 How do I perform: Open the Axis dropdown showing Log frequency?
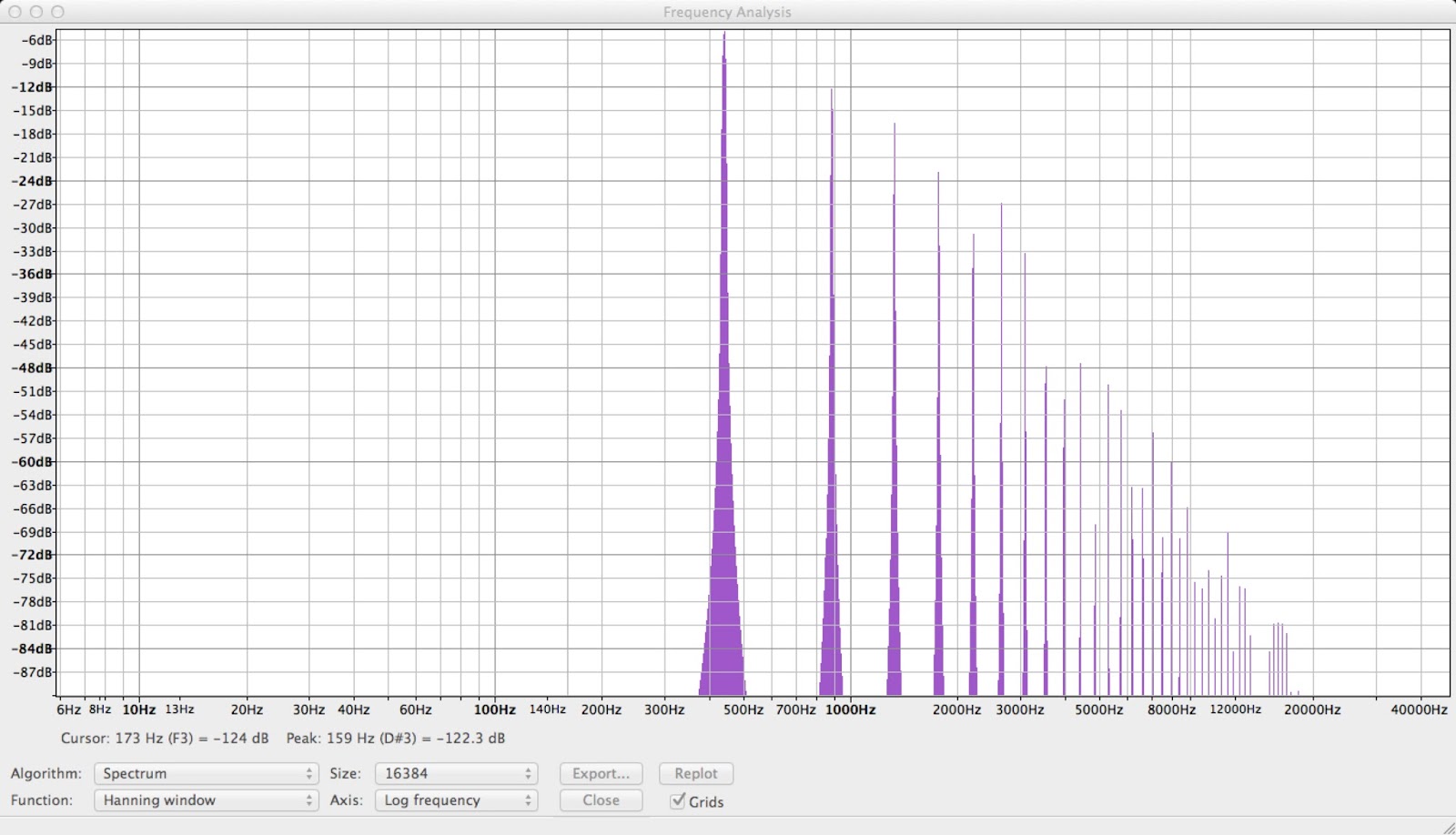click(x=456, y=800)
